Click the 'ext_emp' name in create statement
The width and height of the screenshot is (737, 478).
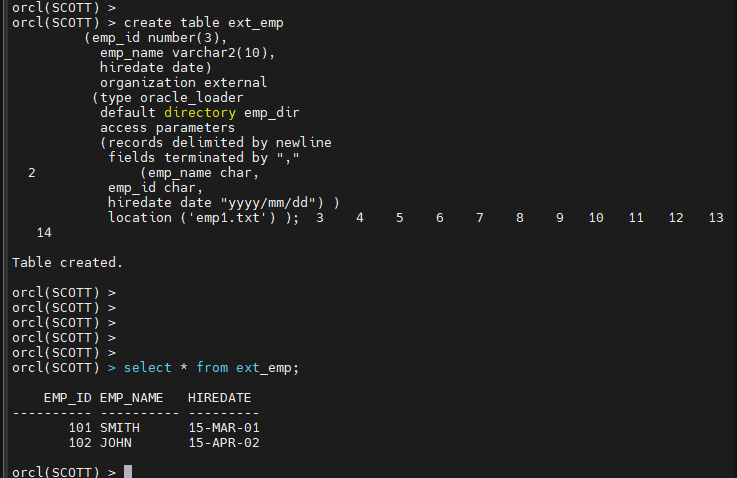pos(256,23)
